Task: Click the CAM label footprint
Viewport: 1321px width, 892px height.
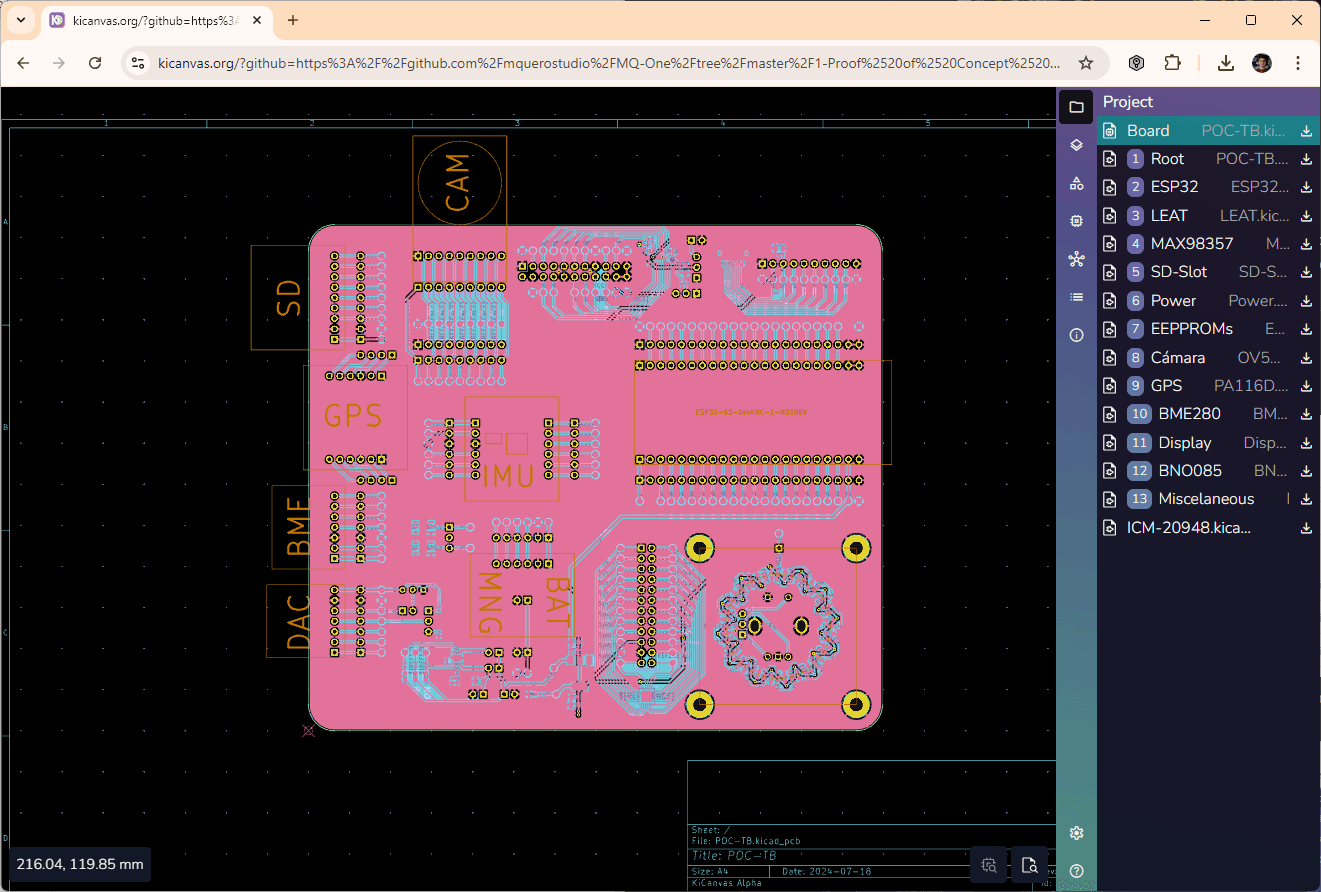Action: click(459, 183)
